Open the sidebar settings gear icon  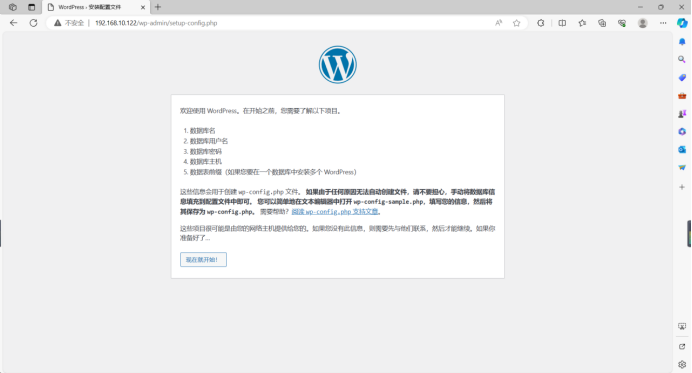682,365
